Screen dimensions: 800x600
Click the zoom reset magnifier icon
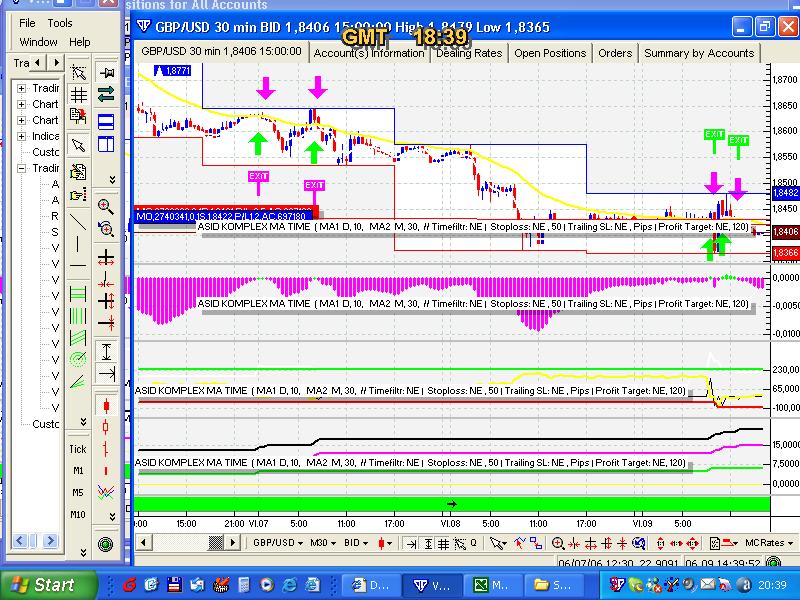point(106,229)
